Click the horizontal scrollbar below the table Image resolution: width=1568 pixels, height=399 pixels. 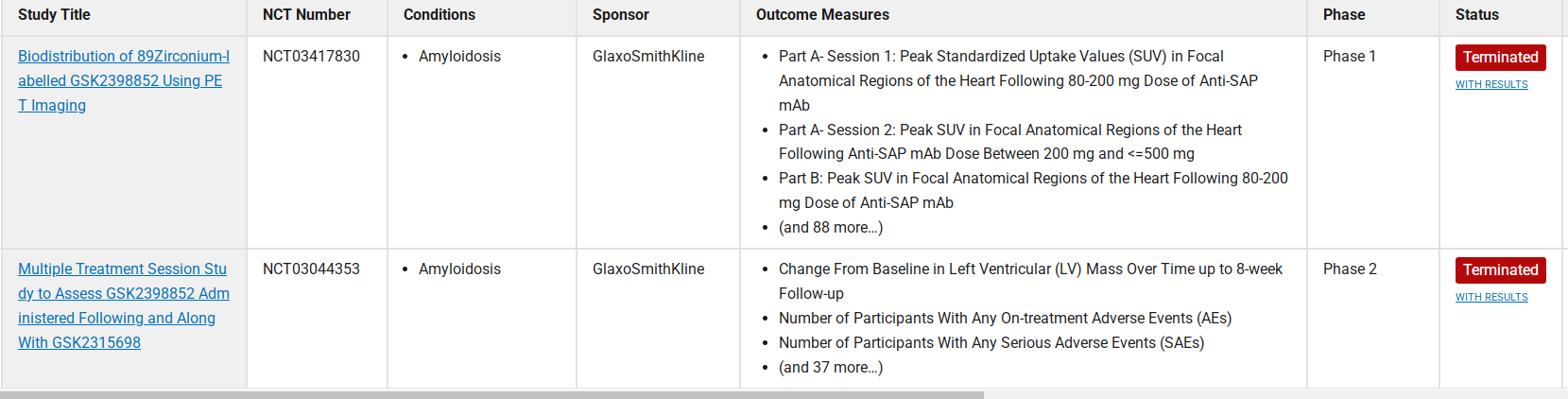coord(491,394)
